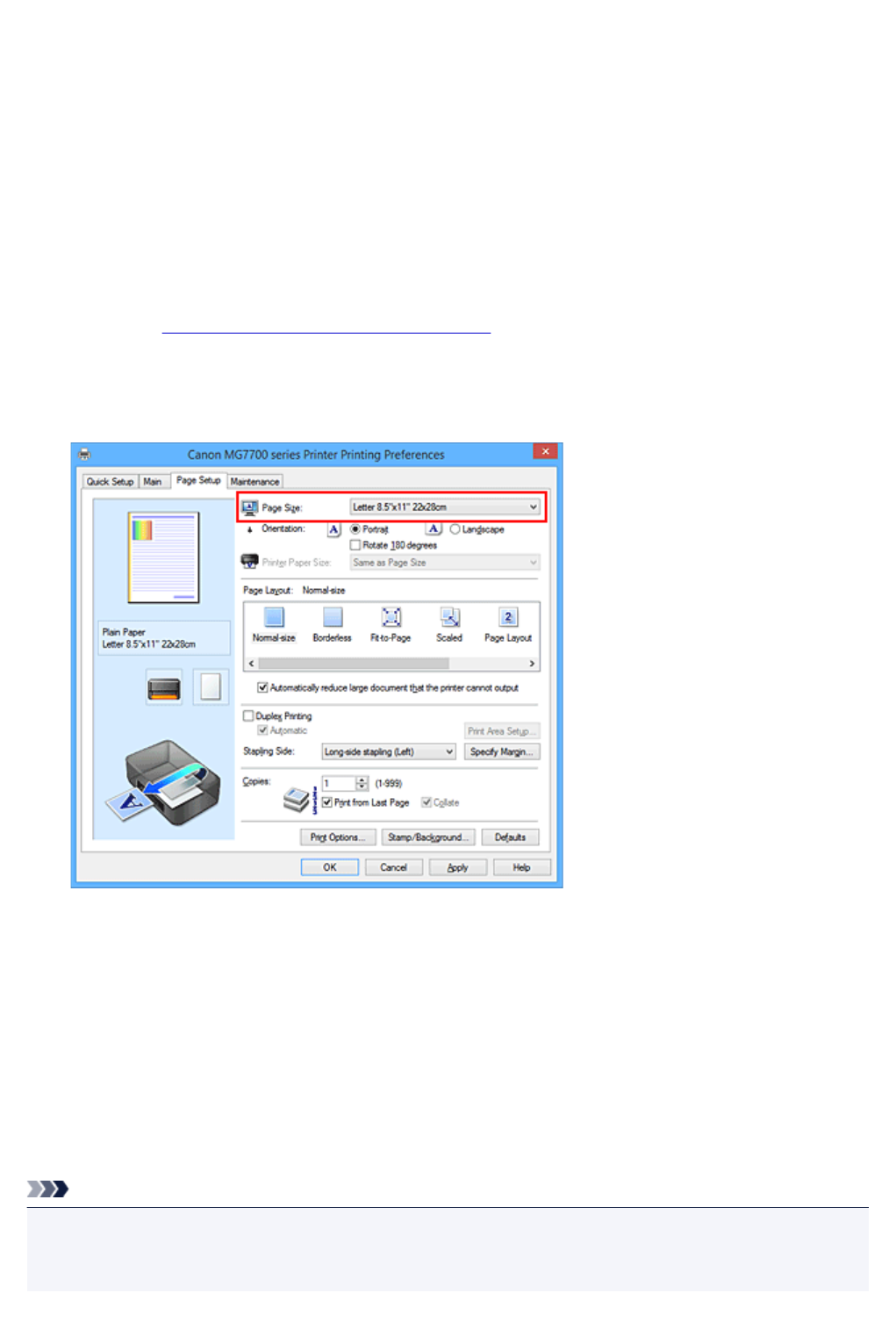The width and height of the screenshot is (896, 1329).
Task: Choose the Scaled layout icon
Action: point(449,616)
